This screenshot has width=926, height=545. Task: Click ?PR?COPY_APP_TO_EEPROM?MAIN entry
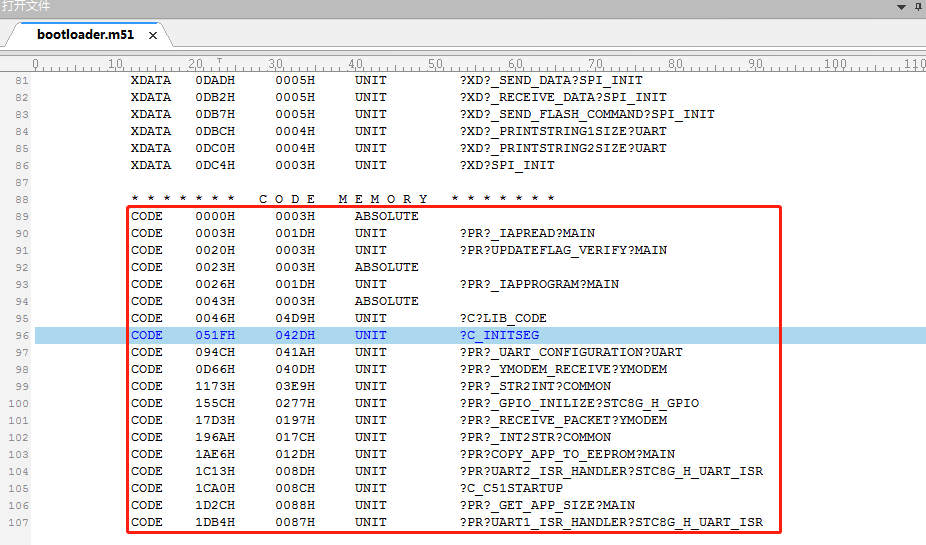(x=568, y=454)
